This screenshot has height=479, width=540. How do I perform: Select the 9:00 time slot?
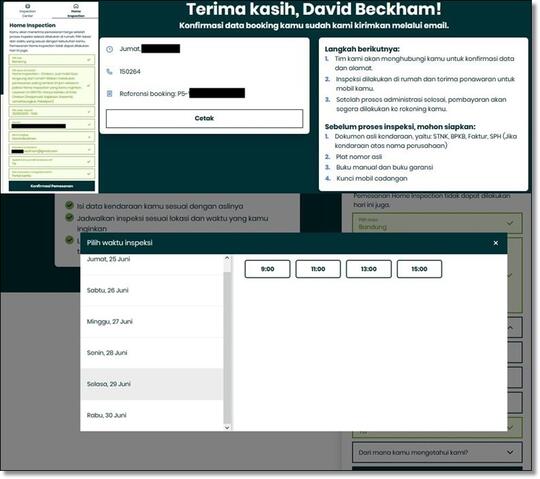pos(268,269)
